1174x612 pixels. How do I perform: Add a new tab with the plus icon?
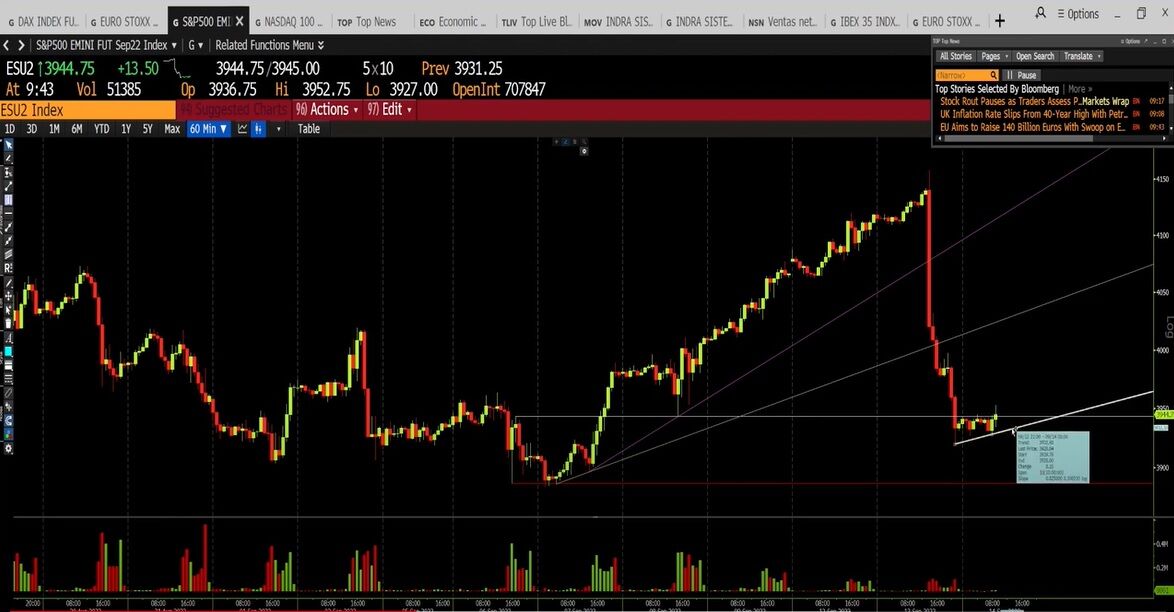[x=1000, y=21]
